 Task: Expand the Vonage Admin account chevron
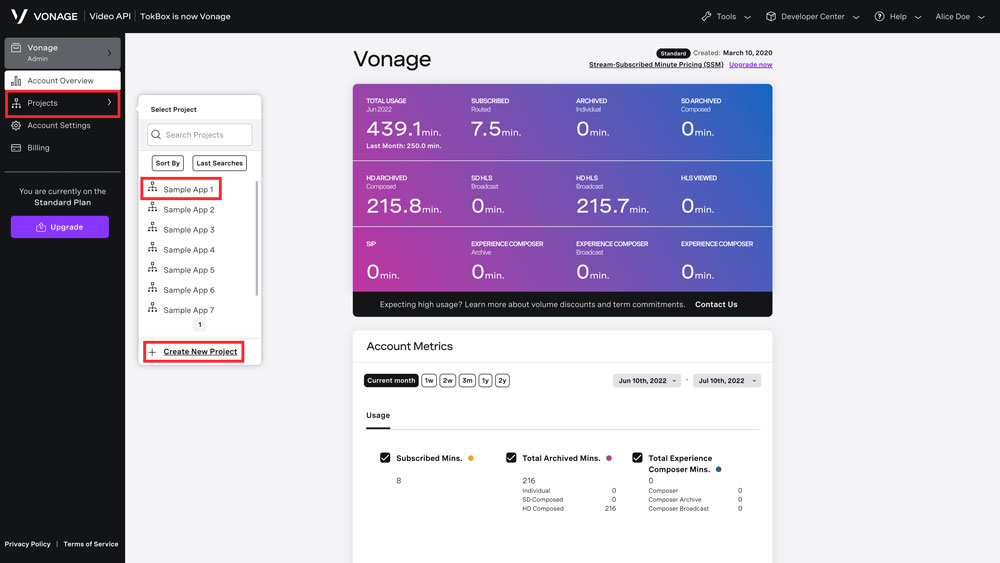(109, 53)
